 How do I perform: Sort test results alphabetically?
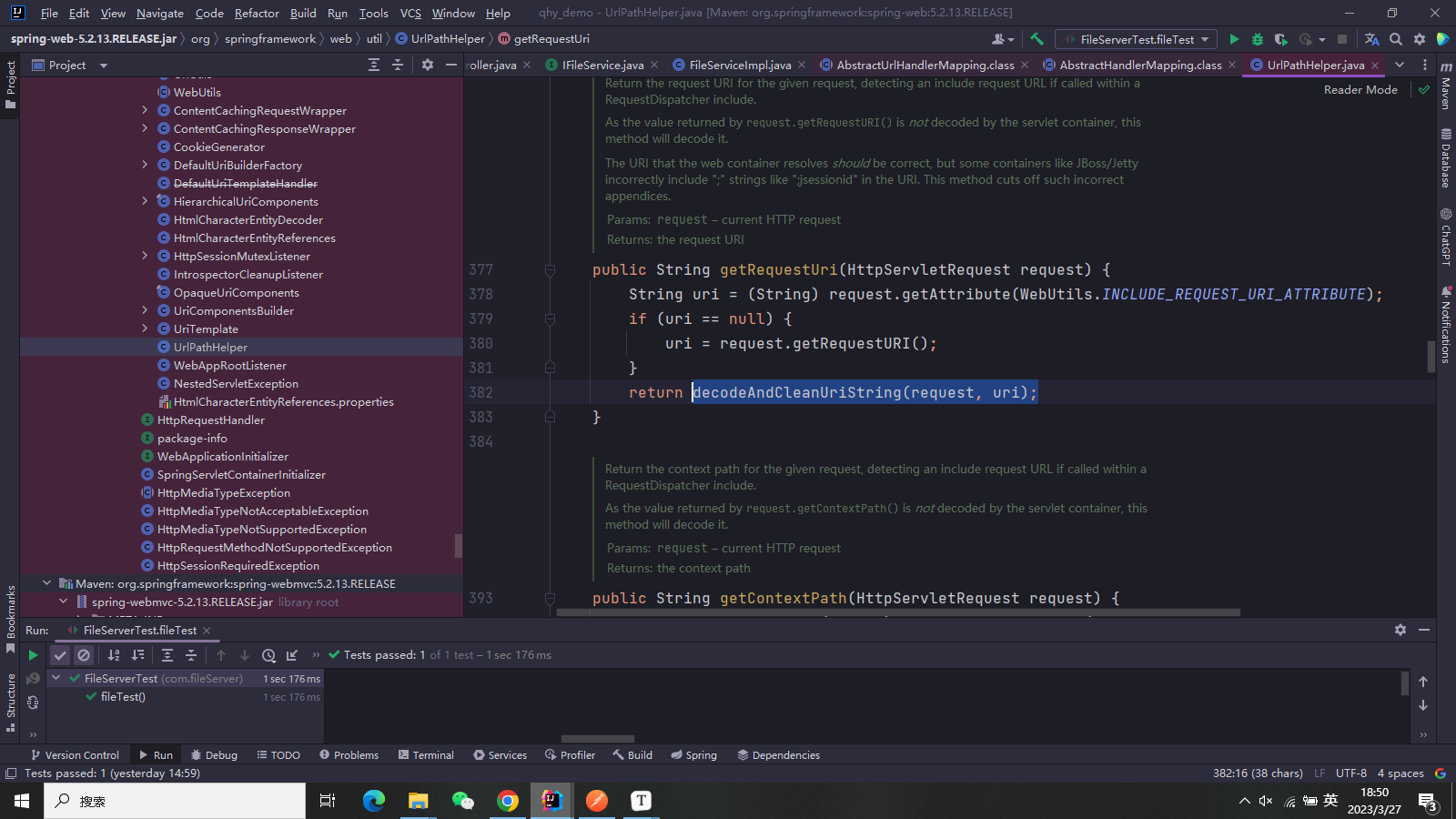114,655
